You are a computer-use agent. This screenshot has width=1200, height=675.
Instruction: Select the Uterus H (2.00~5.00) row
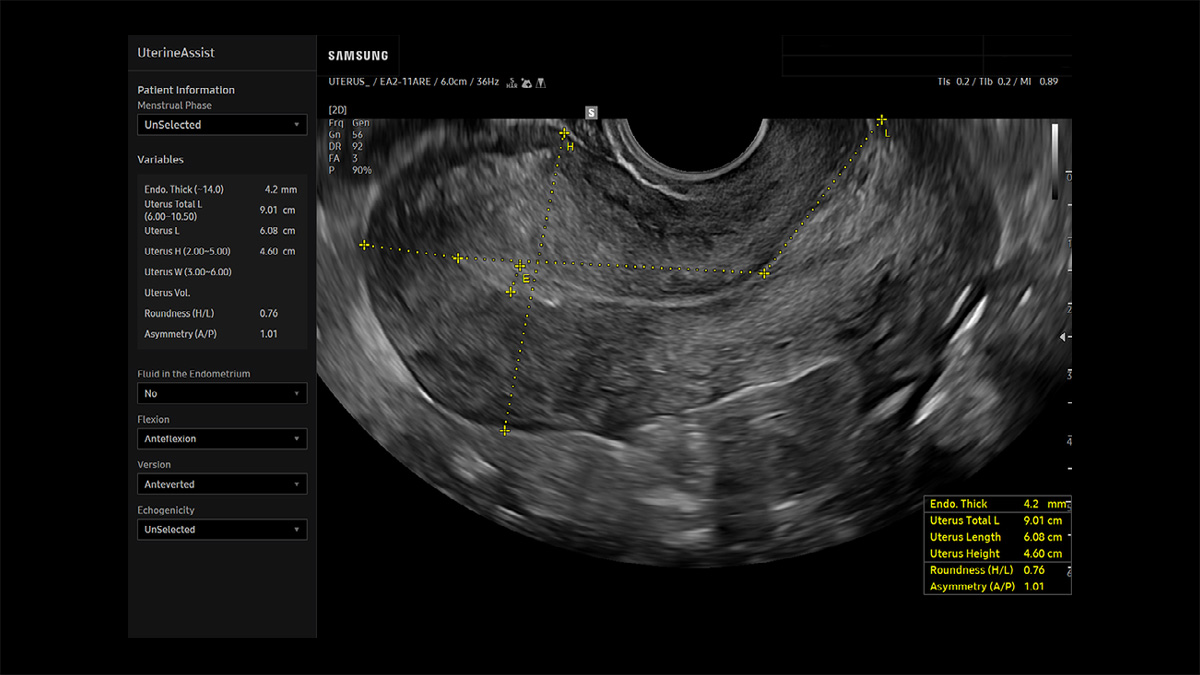(x=222, y=252)
